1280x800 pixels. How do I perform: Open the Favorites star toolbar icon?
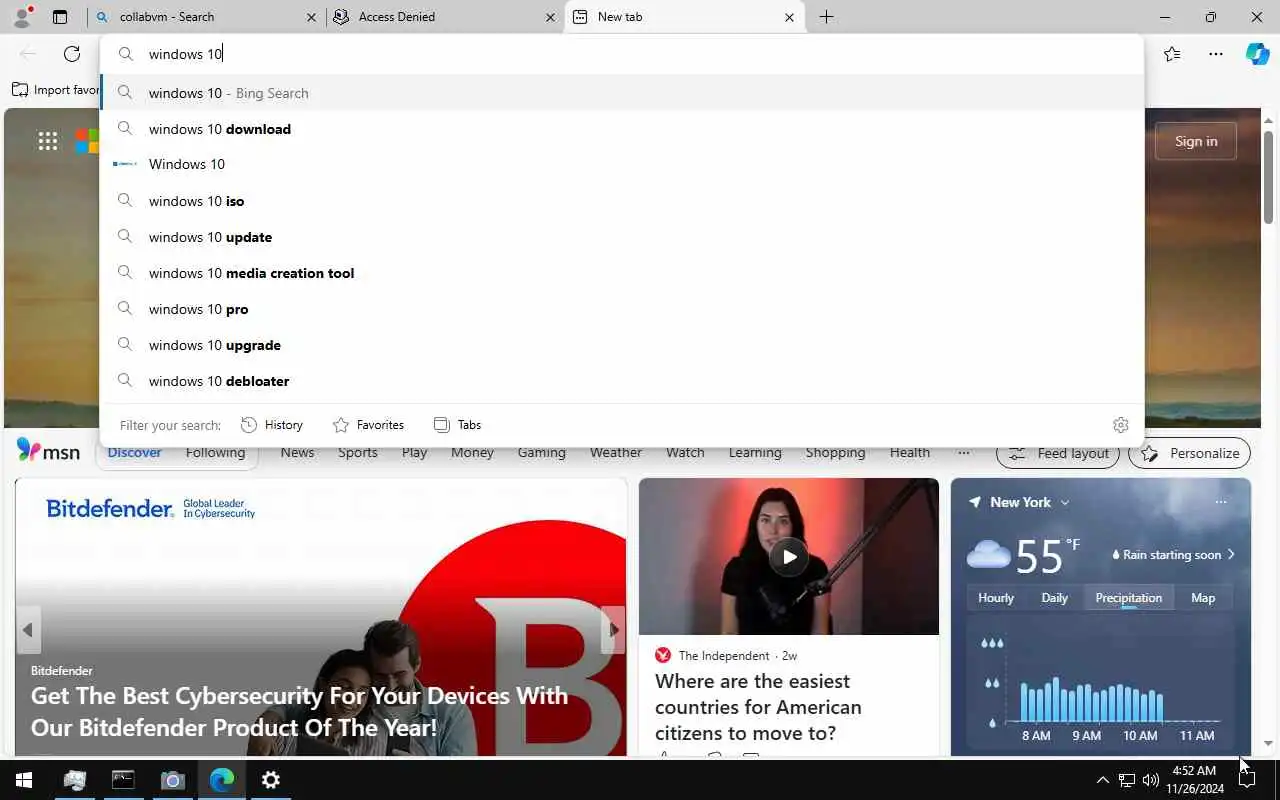[1172, 54]
